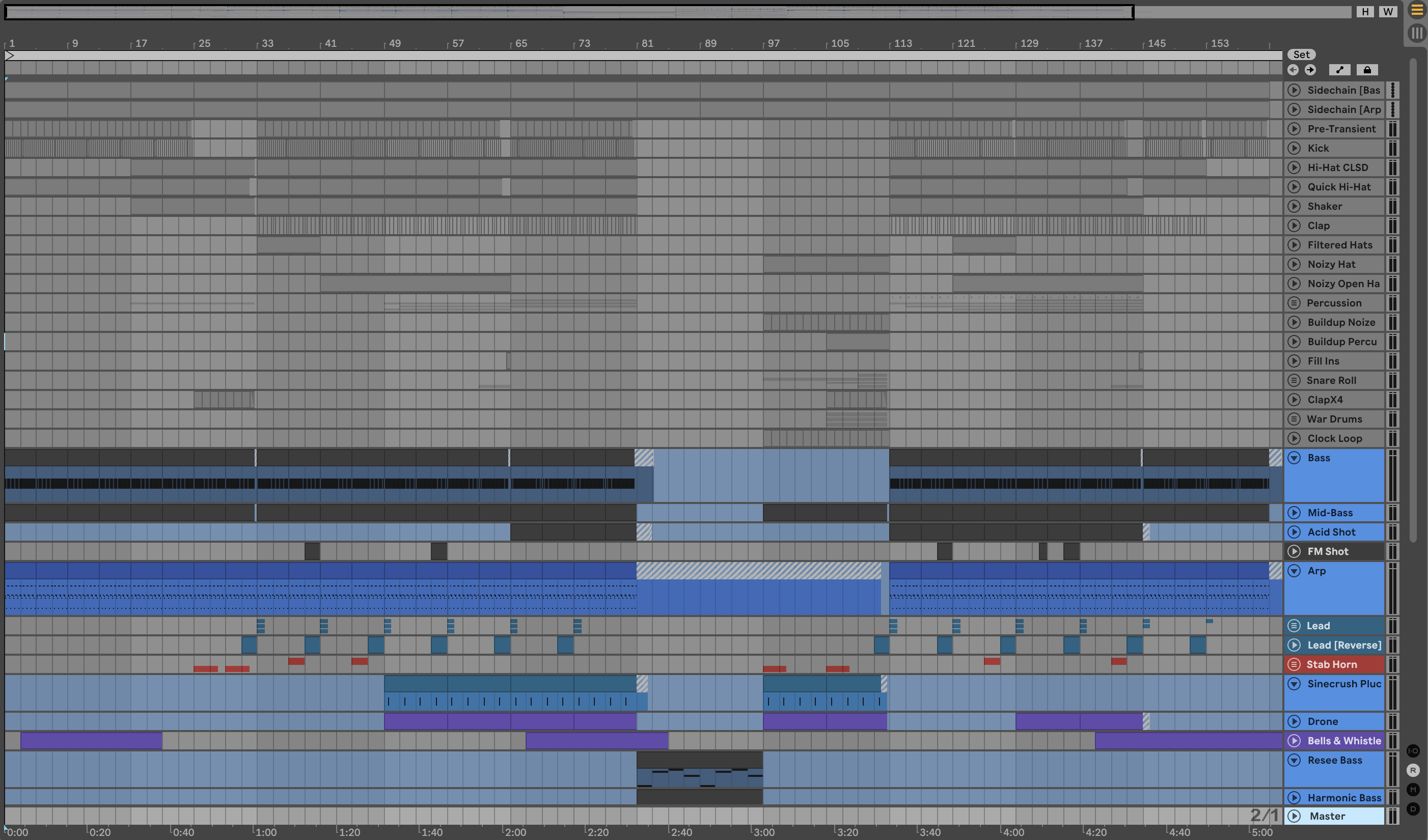Switch to Session view selector icon
Image resolution: width=1428 pixels, height=840 pixels.
(1416, 33)
